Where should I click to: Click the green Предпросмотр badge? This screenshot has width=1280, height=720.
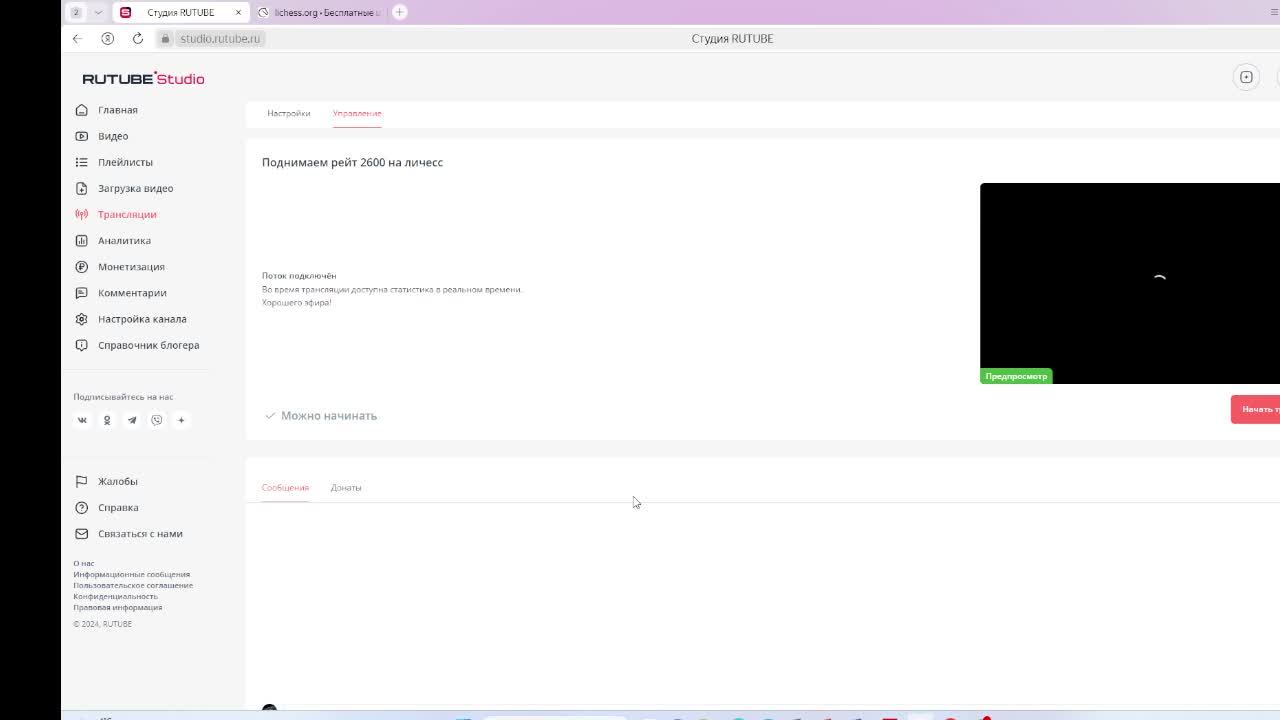[1016, 376]
